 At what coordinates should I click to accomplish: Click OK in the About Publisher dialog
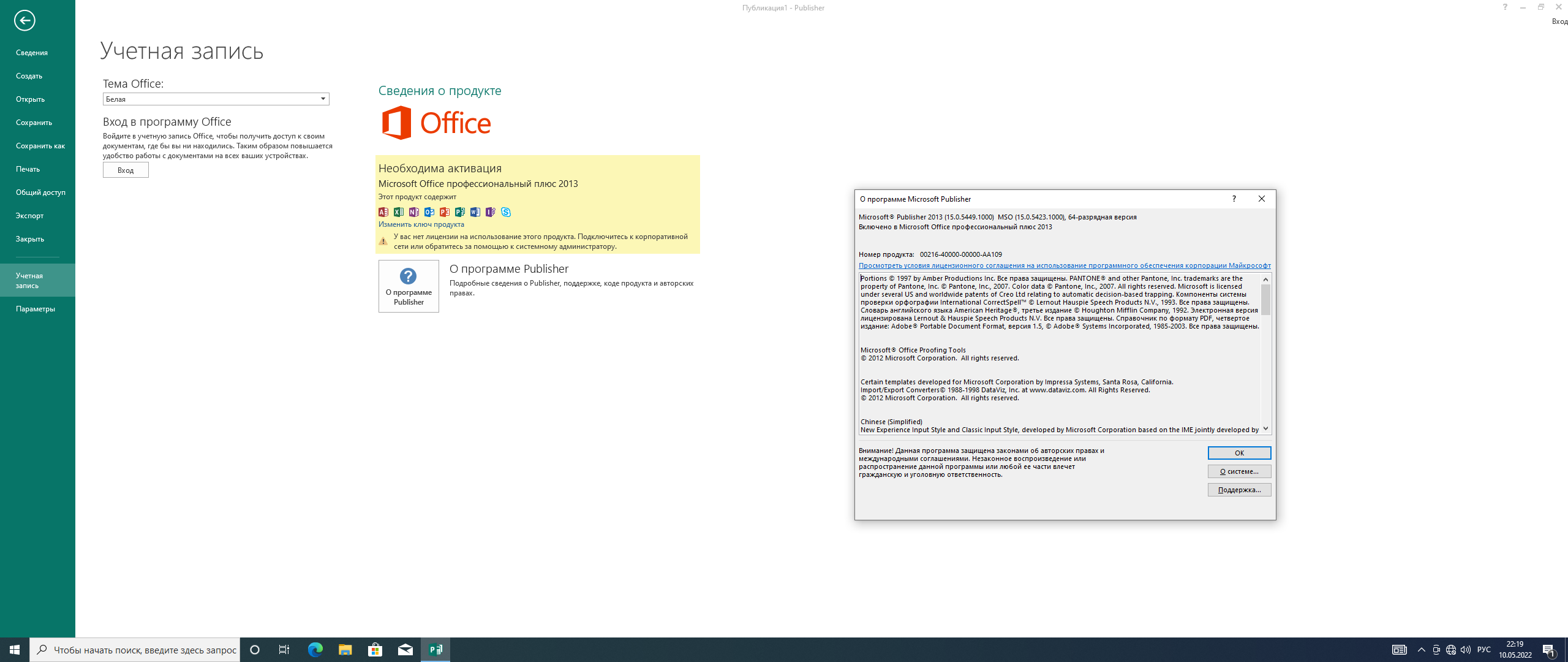[x=1239, y=453]
